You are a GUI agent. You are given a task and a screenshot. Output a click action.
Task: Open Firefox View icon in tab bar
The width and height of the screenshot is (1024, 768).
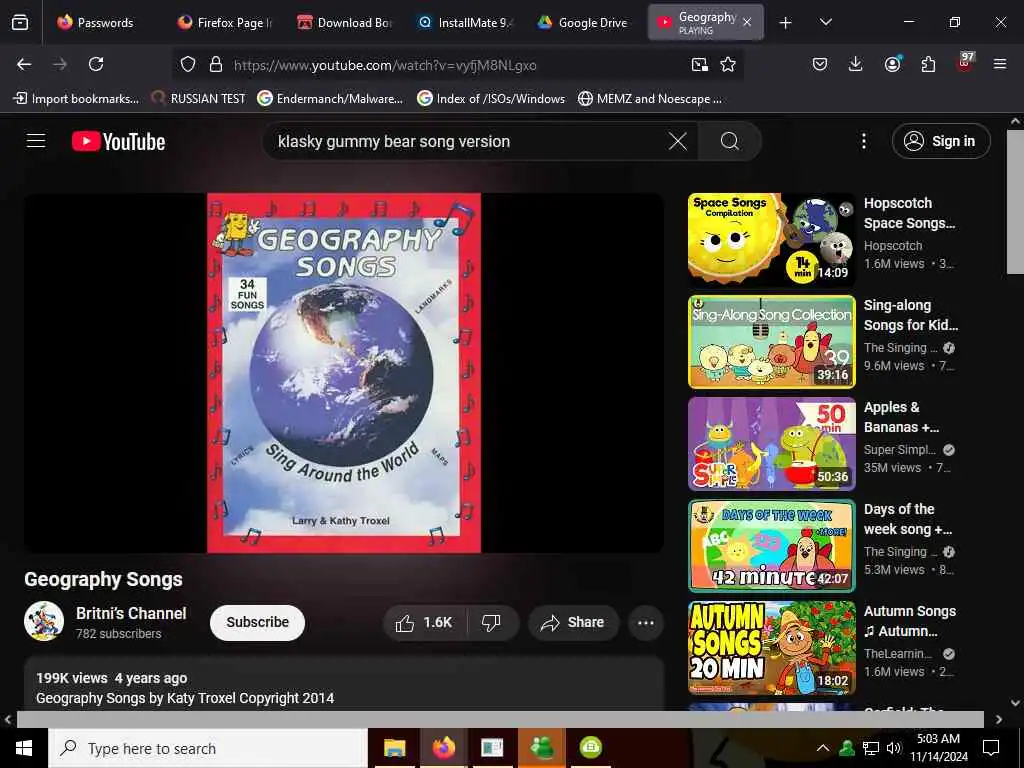pyautogui.click(x=20, y=23)
